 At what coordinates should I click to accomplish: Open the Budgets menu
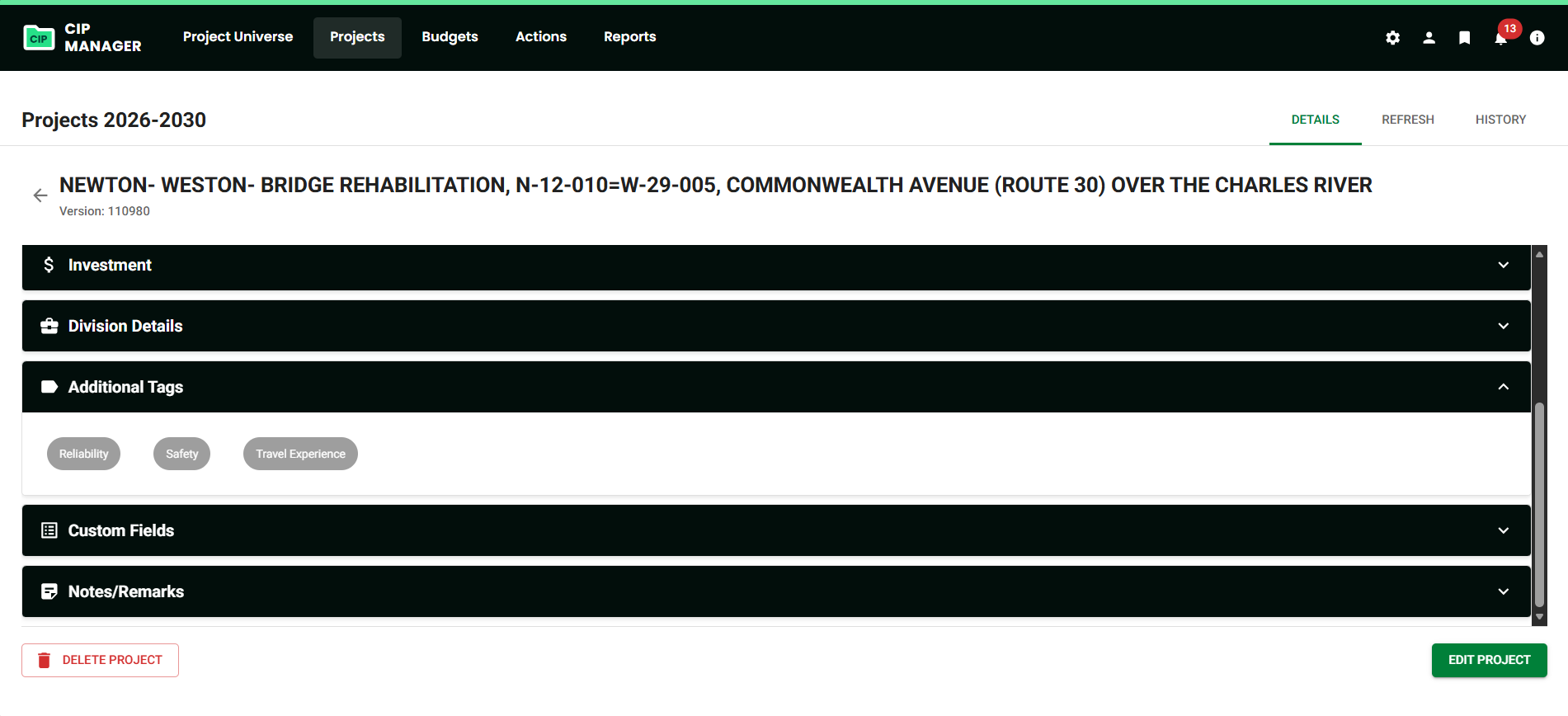(450, 37)
